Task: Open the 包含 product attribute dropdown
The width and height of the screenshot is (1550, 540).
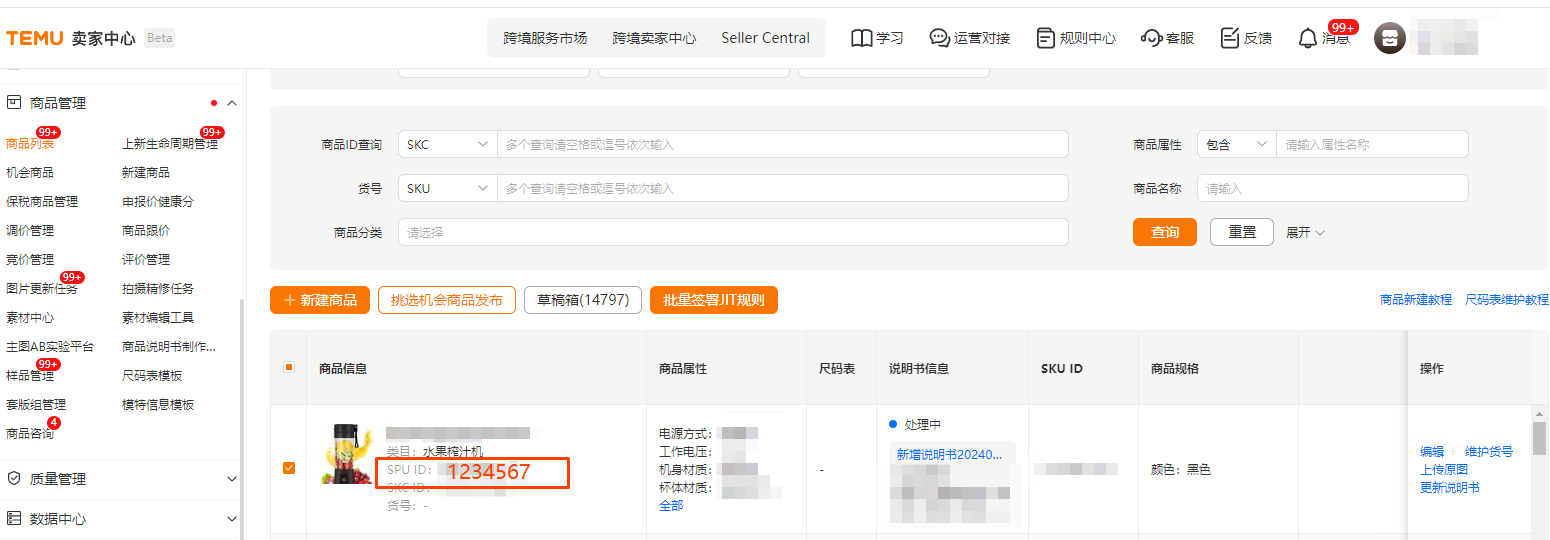Action: [1236, 144]
